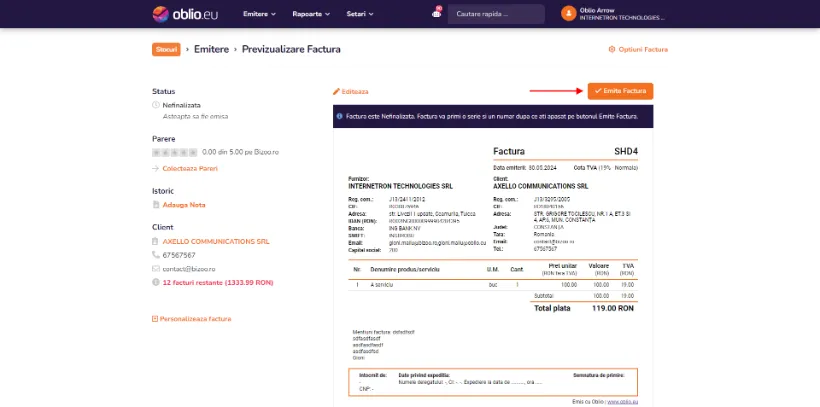
Task: Select the A serviciu product row
Action: 493,285
